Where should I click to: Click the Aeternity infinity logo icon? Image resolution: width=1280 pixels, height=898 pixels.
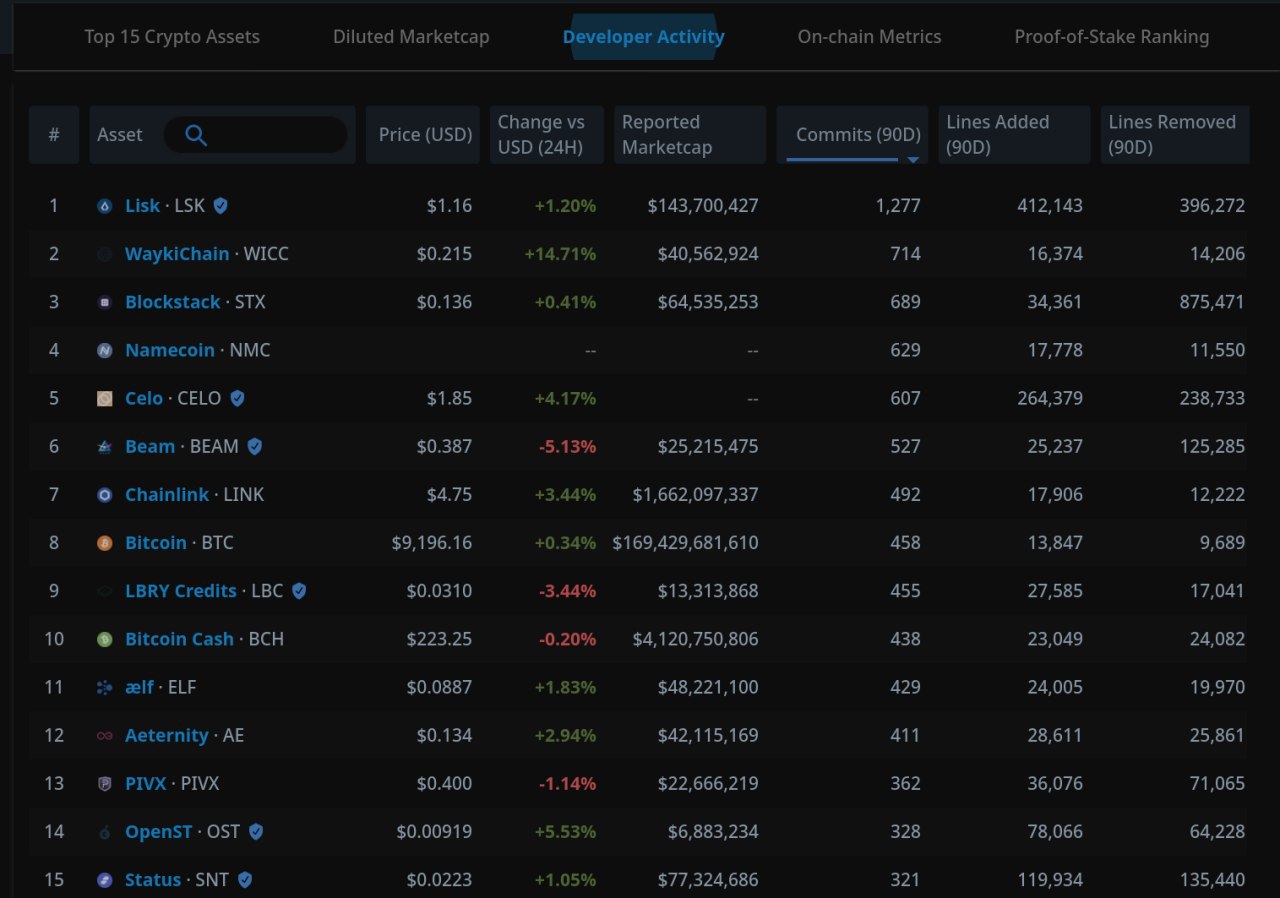click(x=105, y=735)
